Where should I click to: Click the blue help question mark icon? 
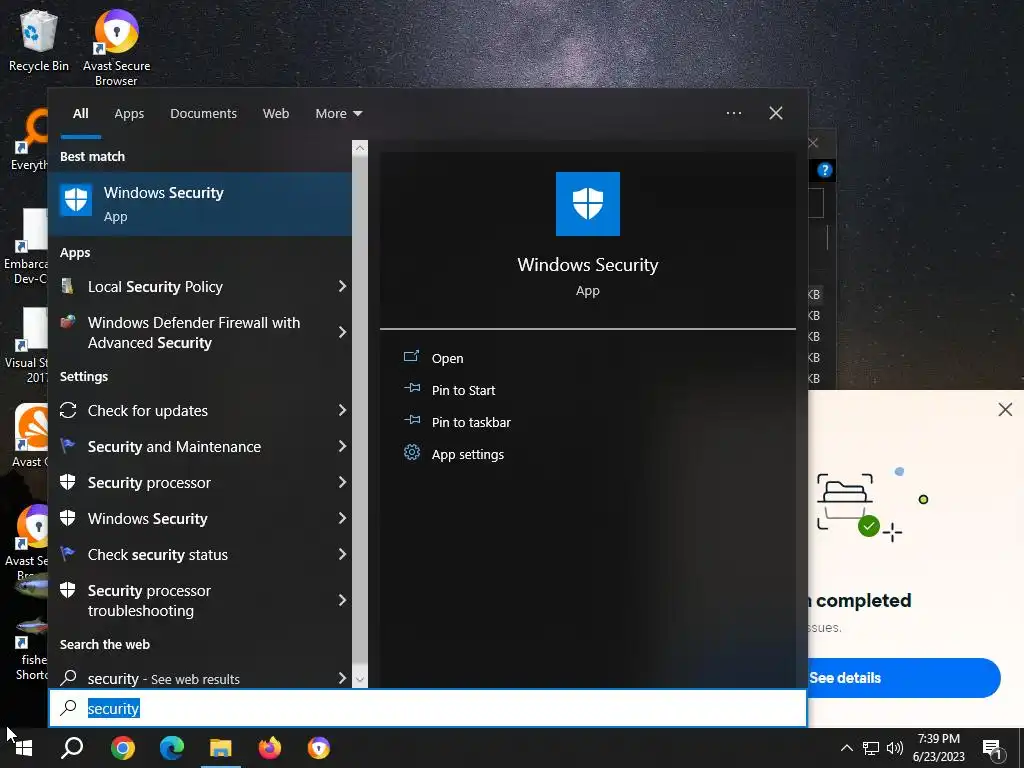pyautogui.click(x=825, y=170)
